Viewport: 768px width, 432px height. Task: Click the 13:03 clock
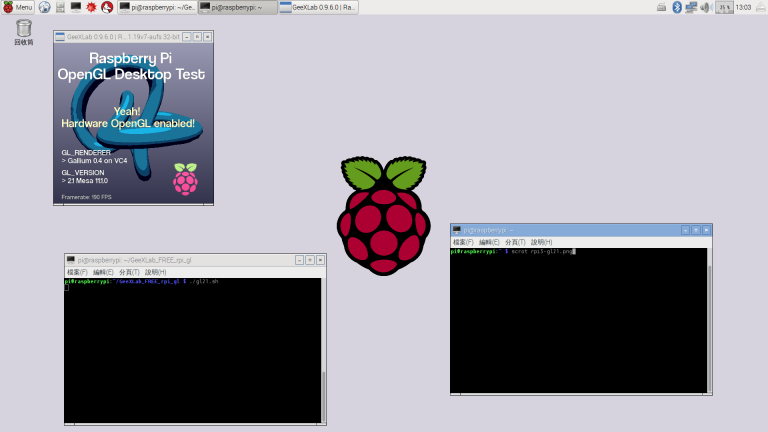point(743,7)
